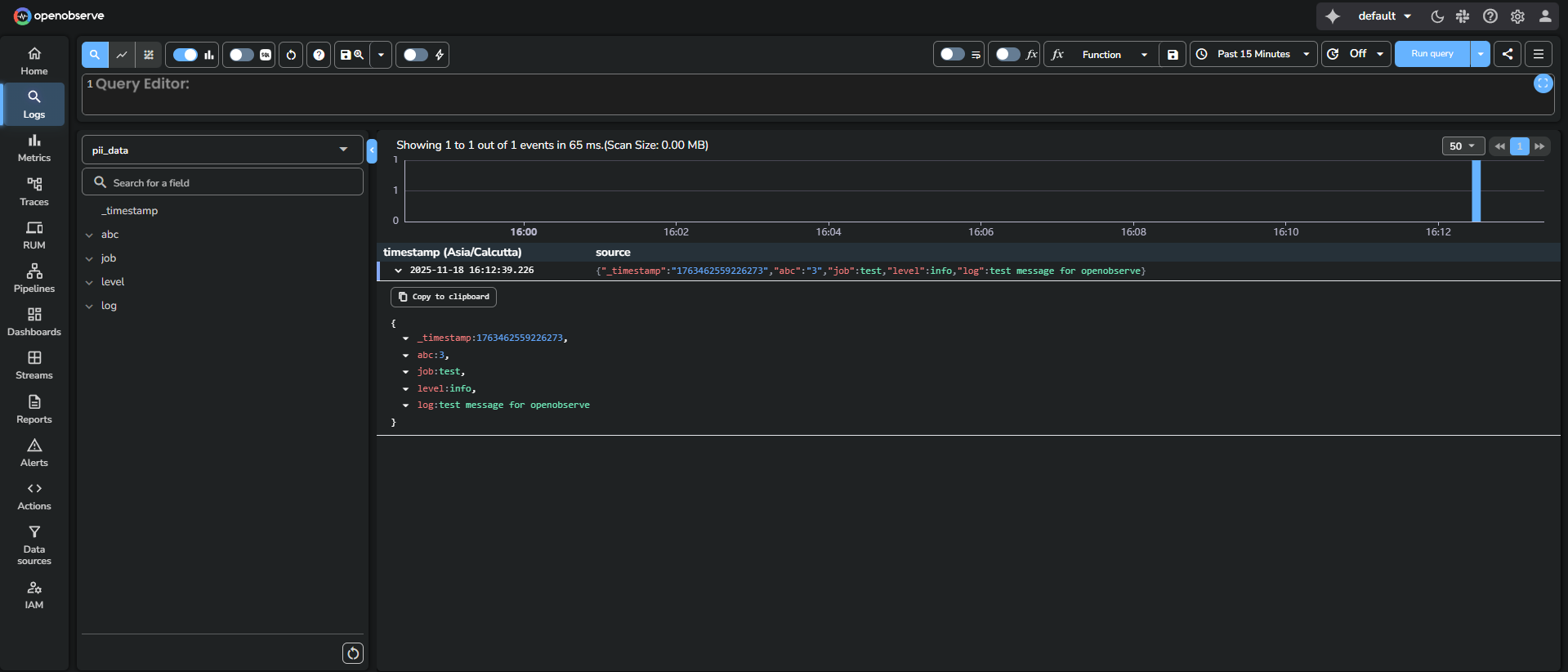Image resolution: width=1568 pixels, height=672 pixels.
Task: Switch to the visualize chart tab
Action: (x=122, y=55)
